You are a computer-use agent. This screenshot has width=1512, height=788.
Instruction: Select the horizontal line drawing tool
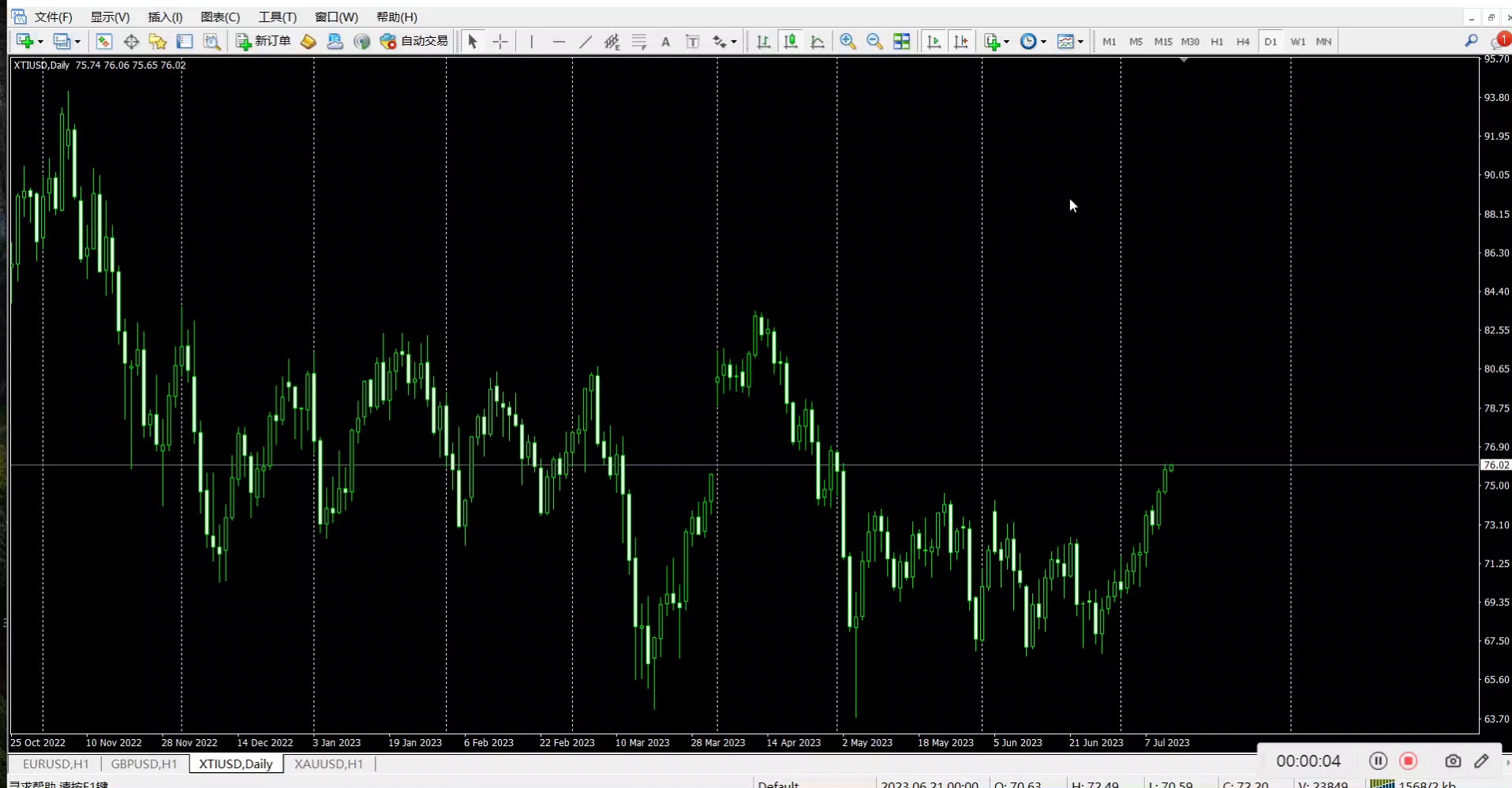tap(559, 42)
